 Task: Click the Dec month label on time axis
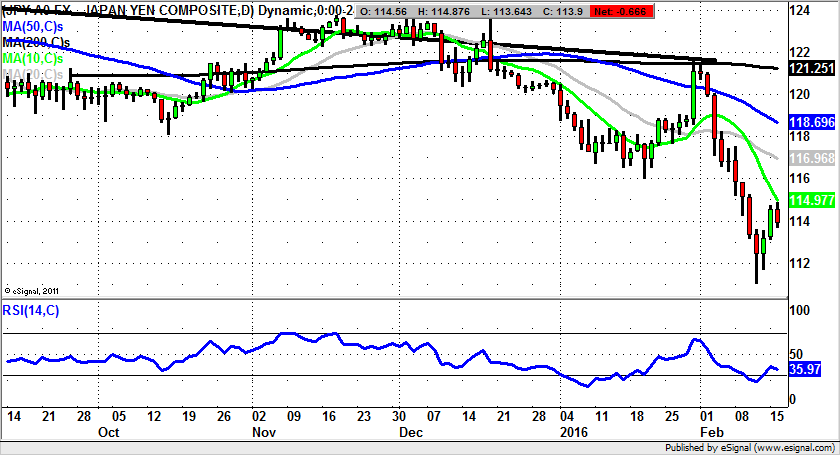coord(412,433)
